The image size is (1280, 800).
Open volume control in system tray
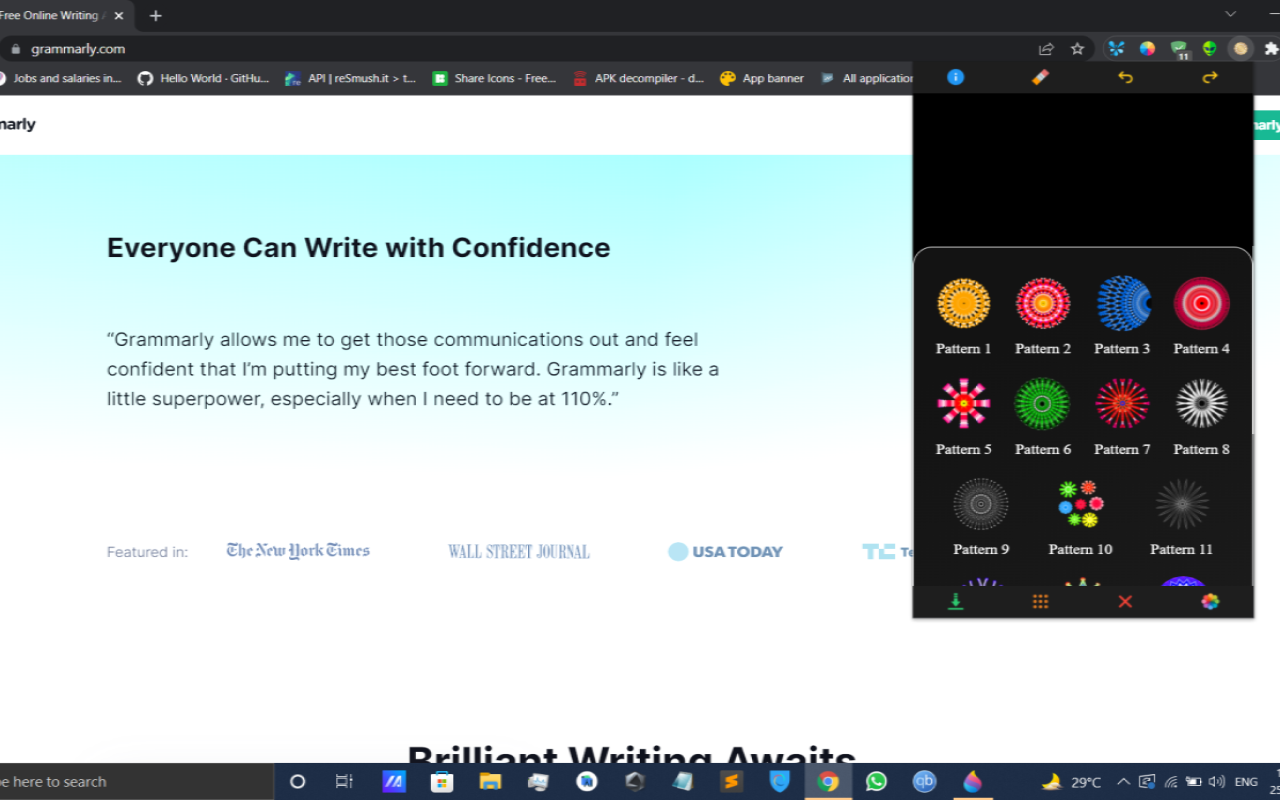click(1216, 782)
